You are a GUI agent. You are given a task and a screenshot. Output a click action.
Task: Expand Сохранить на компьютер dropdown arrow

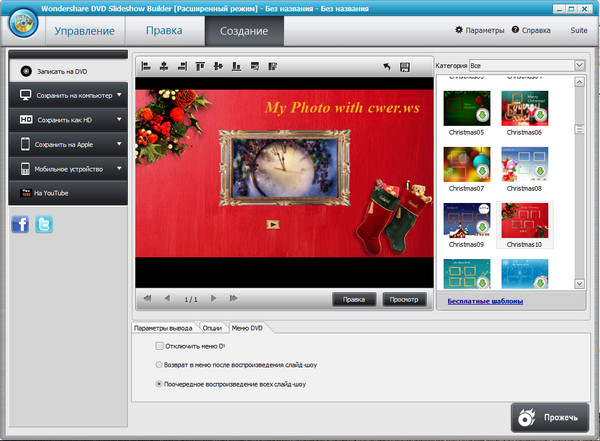click(119, 95)
